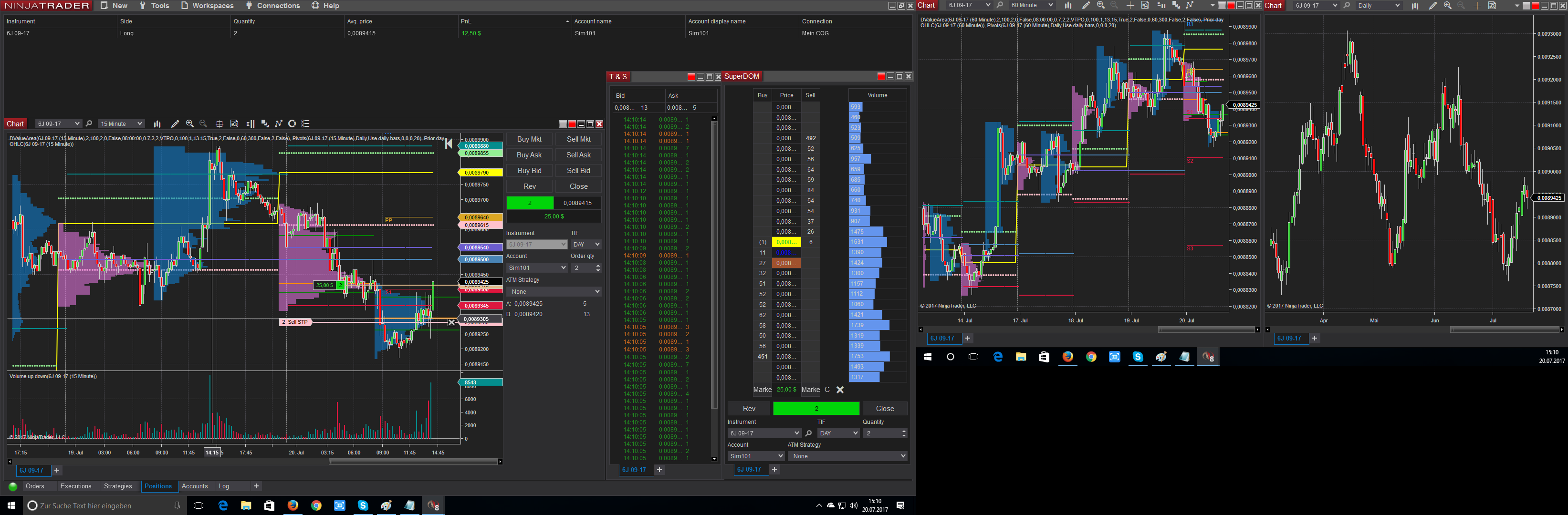Open properties list icon in 15 Minute chart

(305, 124)
